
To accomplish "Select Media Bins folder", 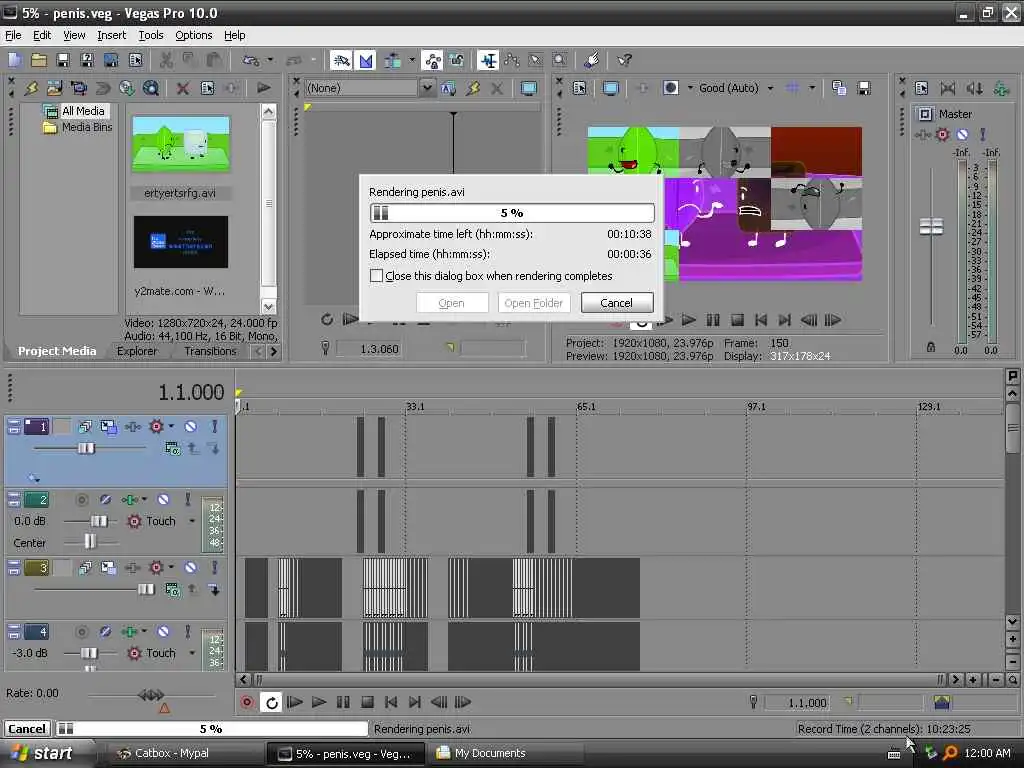I will [x=86, y=127].
